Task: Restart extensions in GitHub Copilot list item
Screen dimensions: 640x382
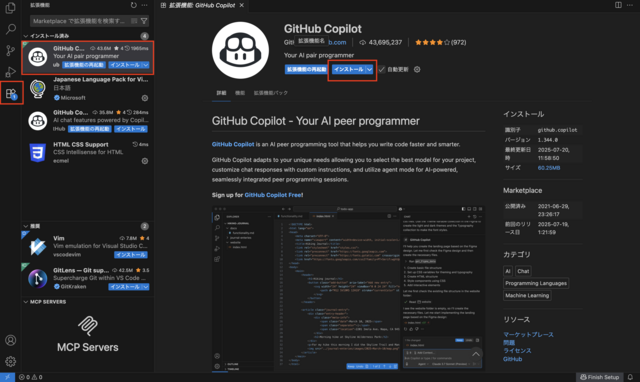Action: coord(84,65)
